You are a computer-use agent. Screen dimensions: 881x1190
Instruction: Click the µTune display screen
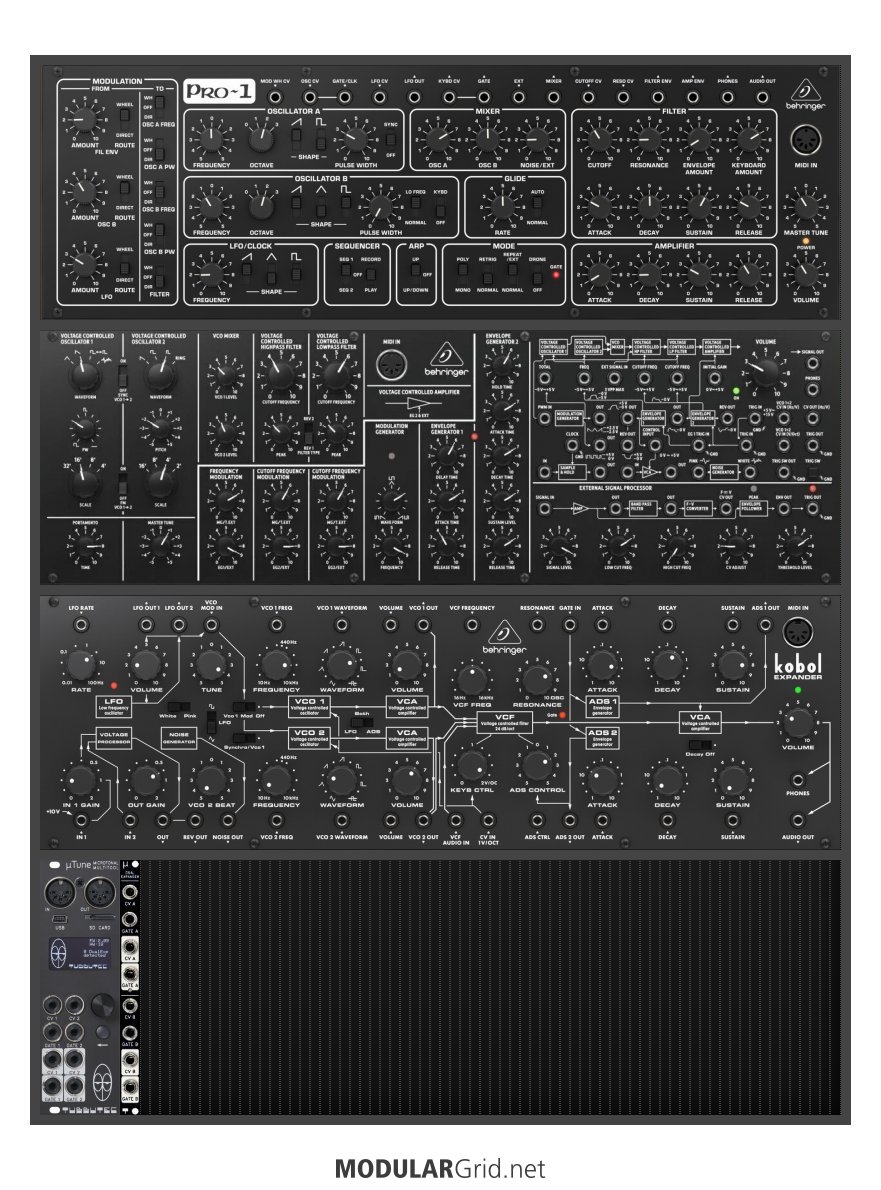(x=80, y=953)
